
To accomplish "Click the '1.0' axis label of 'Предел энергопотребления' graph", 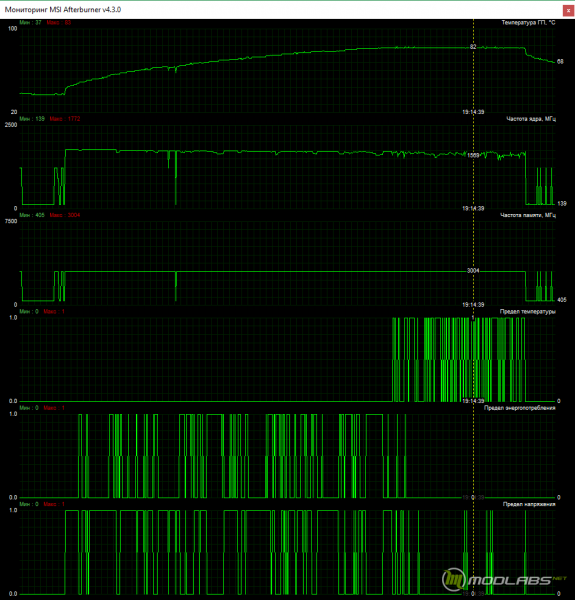I will (13, 414).
